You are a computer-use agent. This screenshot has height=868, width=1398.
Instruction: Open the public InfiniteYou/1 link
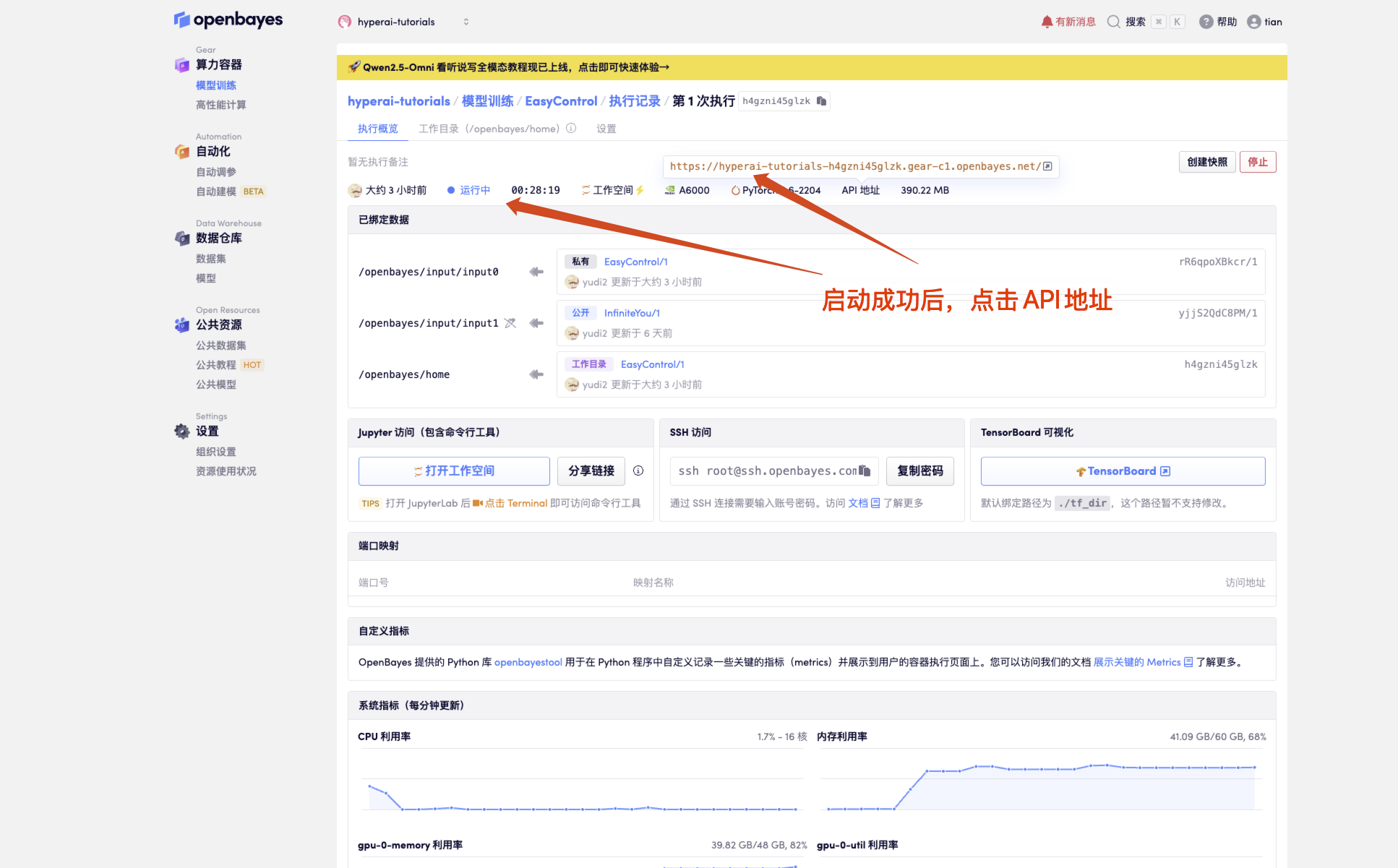pos(632,313)
